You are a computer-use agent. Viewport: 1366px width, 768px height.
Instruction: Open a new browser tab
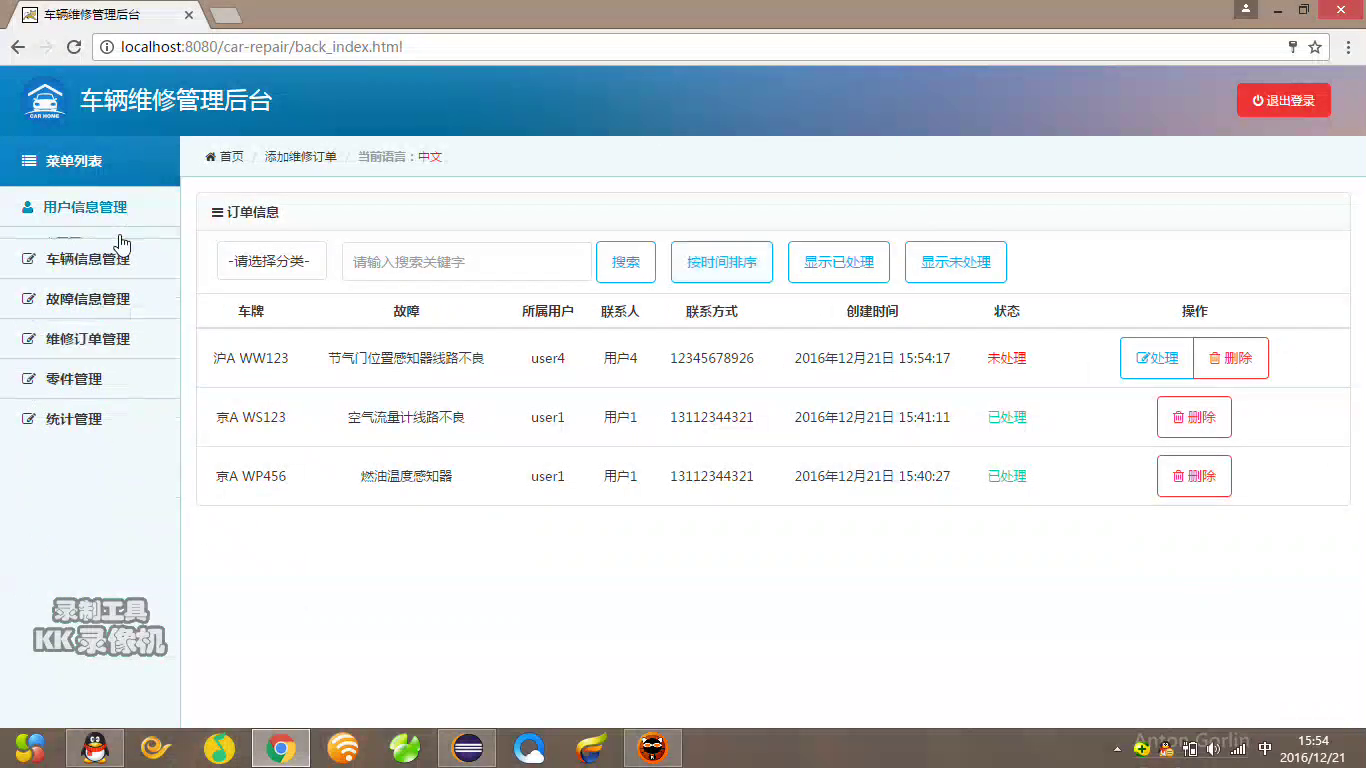(226, 16)
